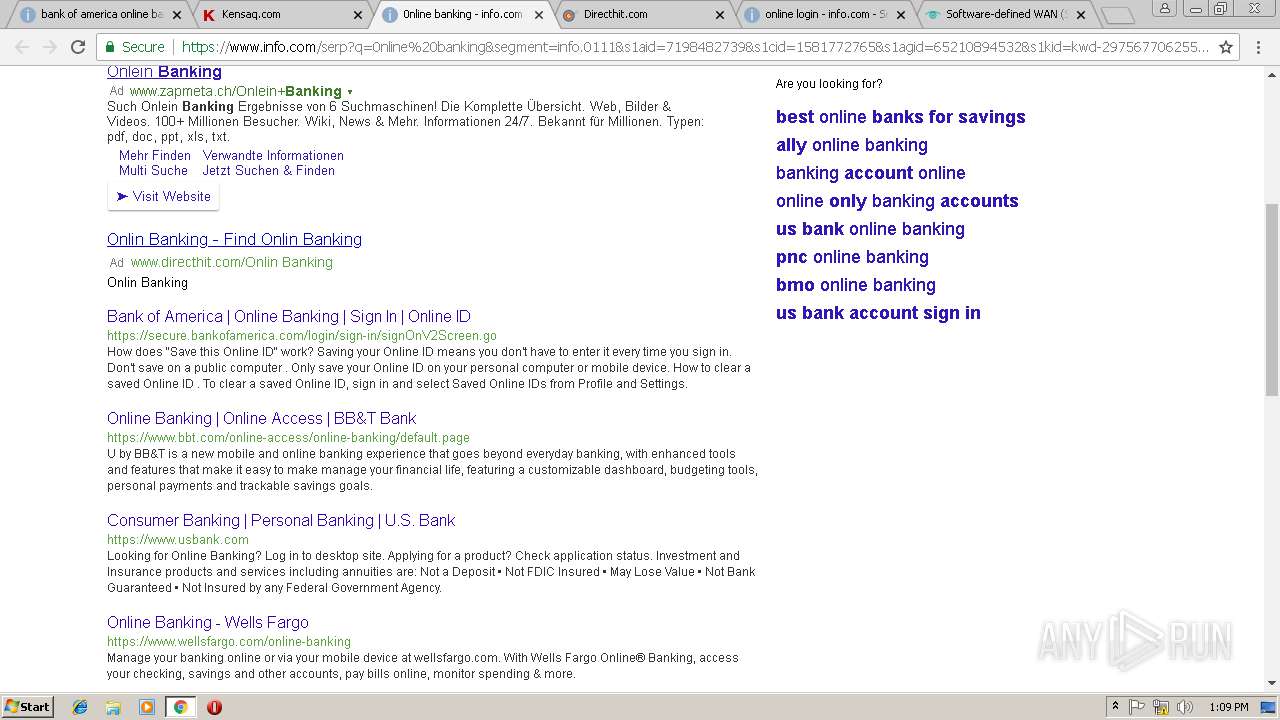The width and height of the screenshot is (1280, 720).
Task: Click the browser forward arrow
Action: tap(50, 47)
